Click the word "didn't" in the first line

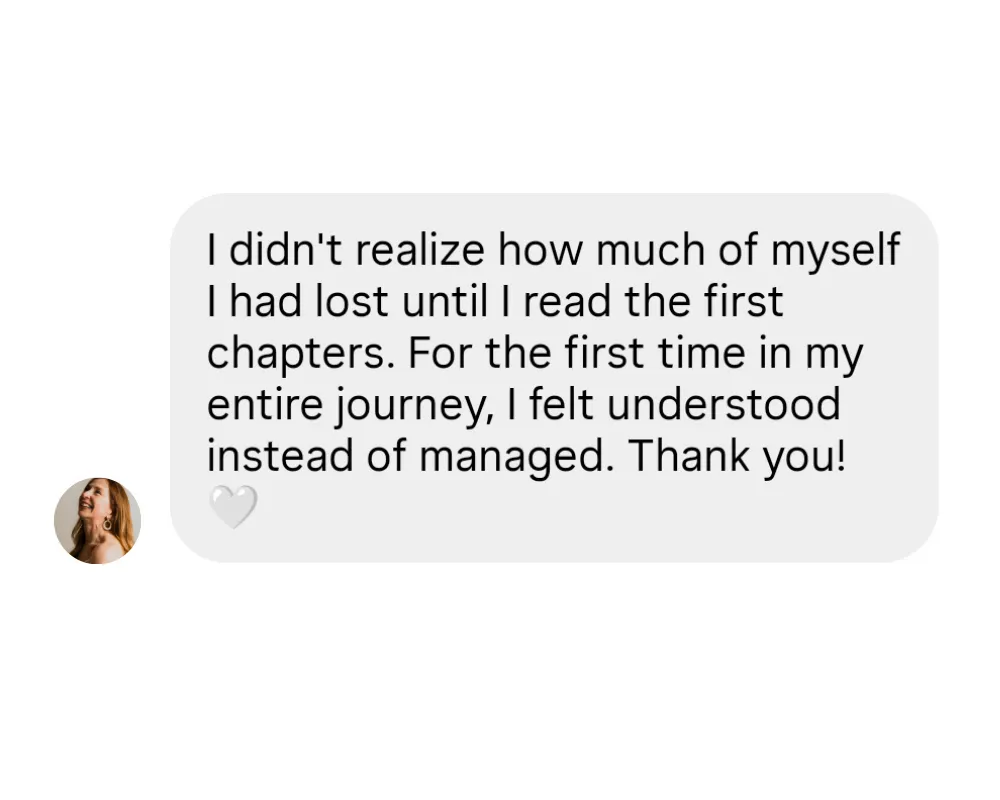[287, 250]
